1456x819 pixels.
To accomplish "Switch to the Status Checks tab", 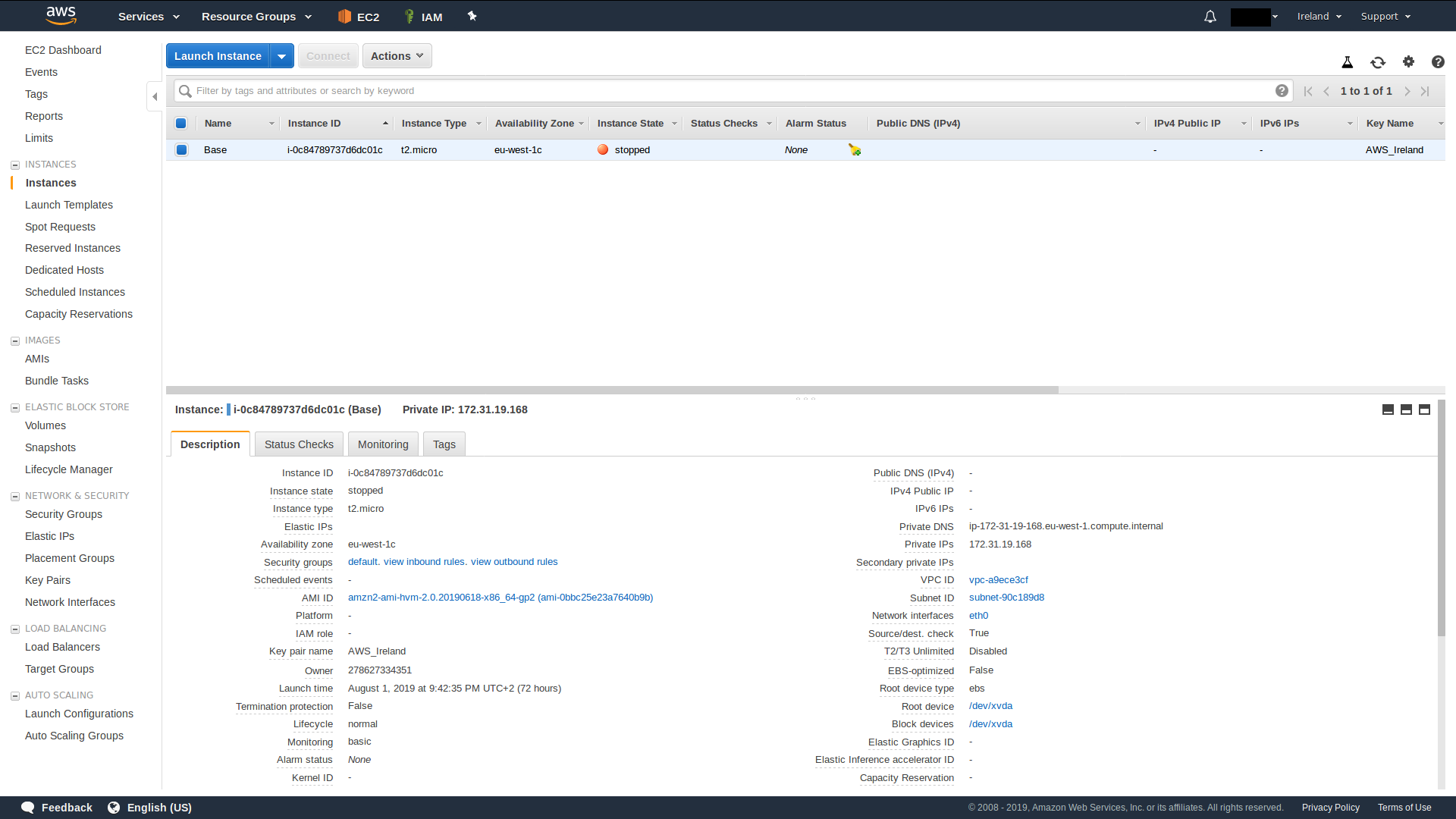I will pyautogui.click(x=299, y=444).
